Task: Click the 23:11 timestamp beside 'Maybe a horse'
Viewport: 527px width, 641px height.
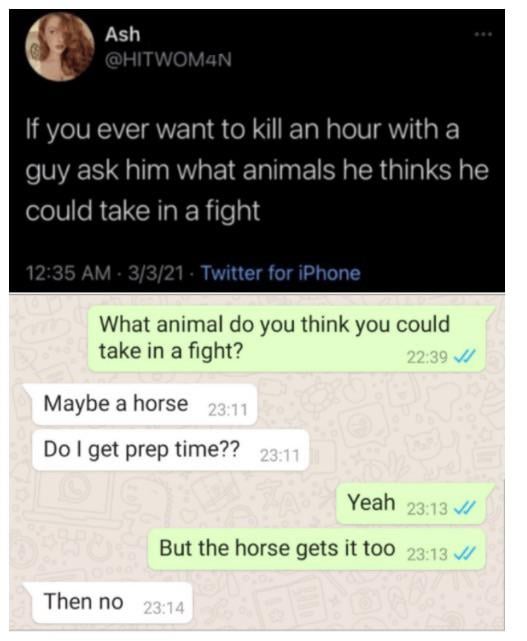Action: [x=228, y=410]
